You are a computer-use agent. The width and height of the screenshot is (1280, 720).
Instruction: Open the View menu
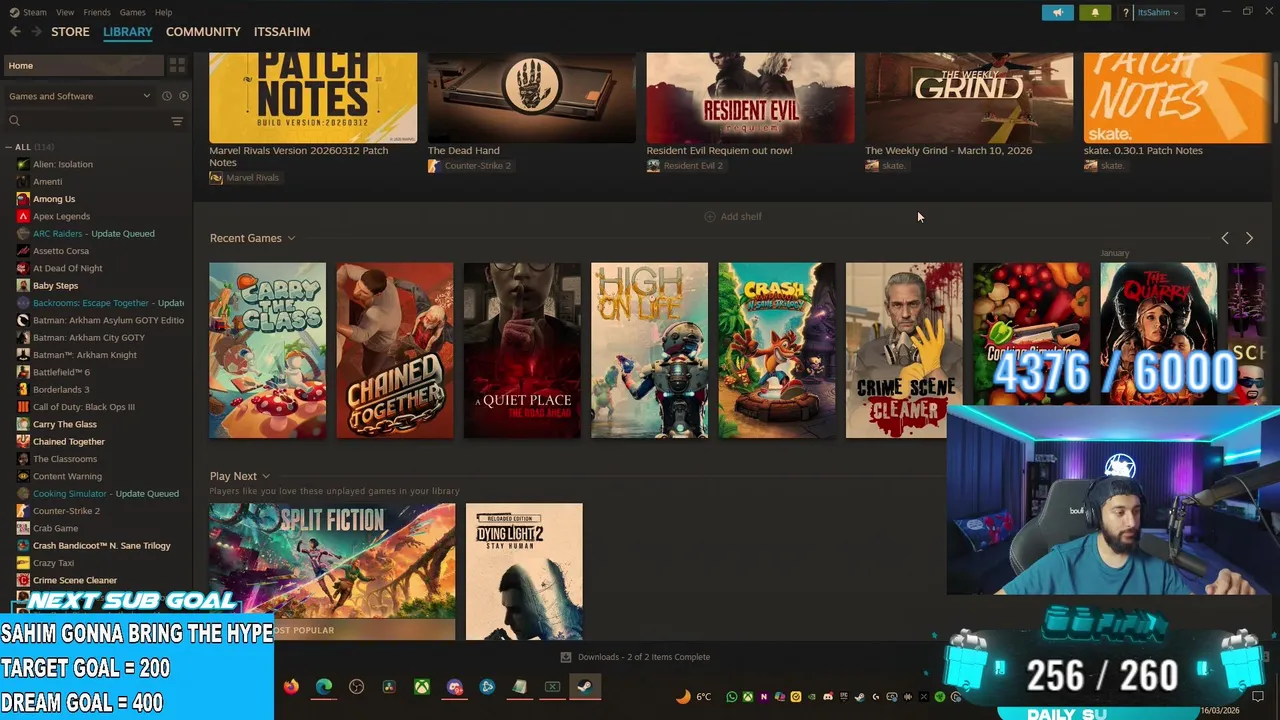(65, 12)
